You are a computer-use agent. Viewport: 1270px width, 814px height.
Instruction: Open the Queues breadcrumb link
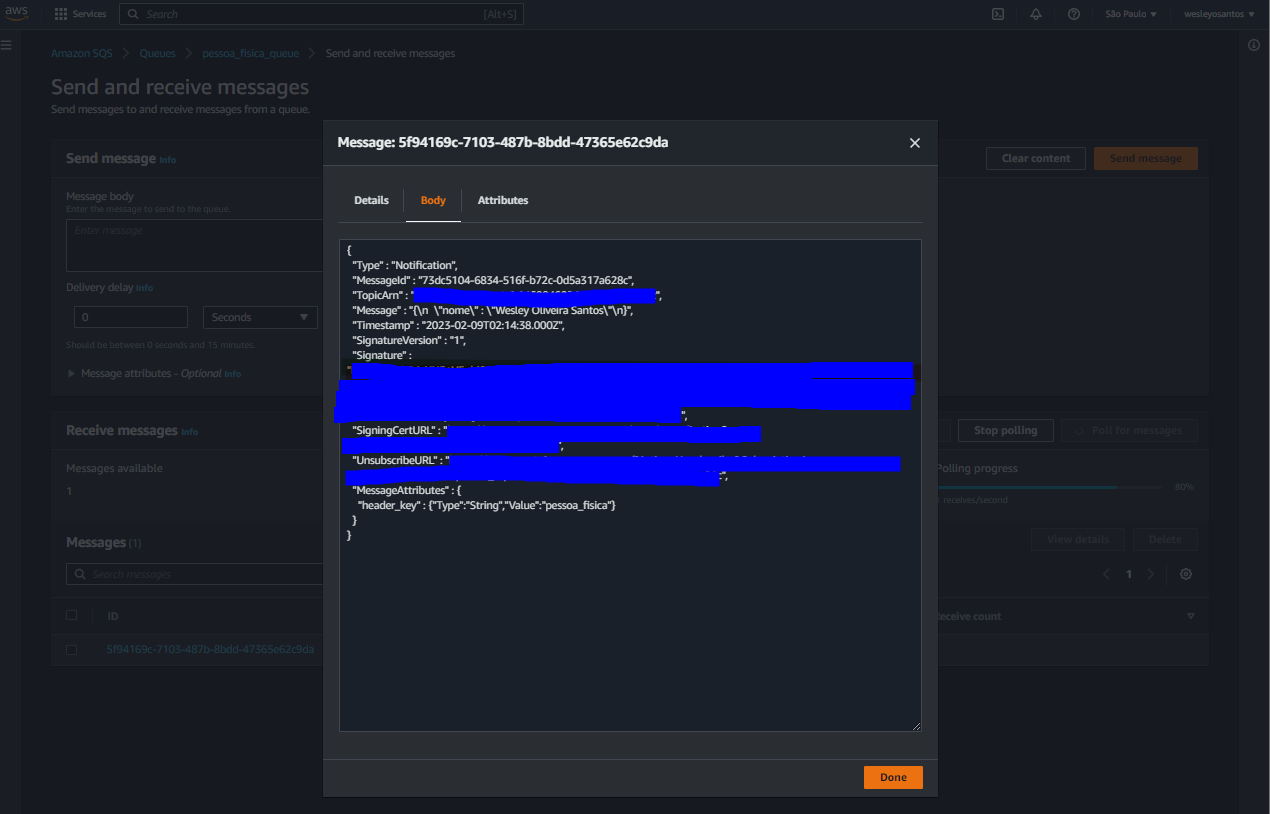click(157, 53)
